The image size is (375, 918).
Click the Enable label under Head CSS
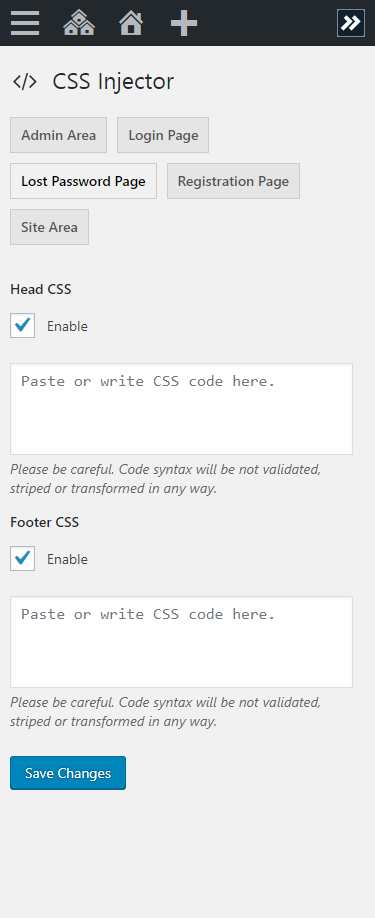coord(67,326)
